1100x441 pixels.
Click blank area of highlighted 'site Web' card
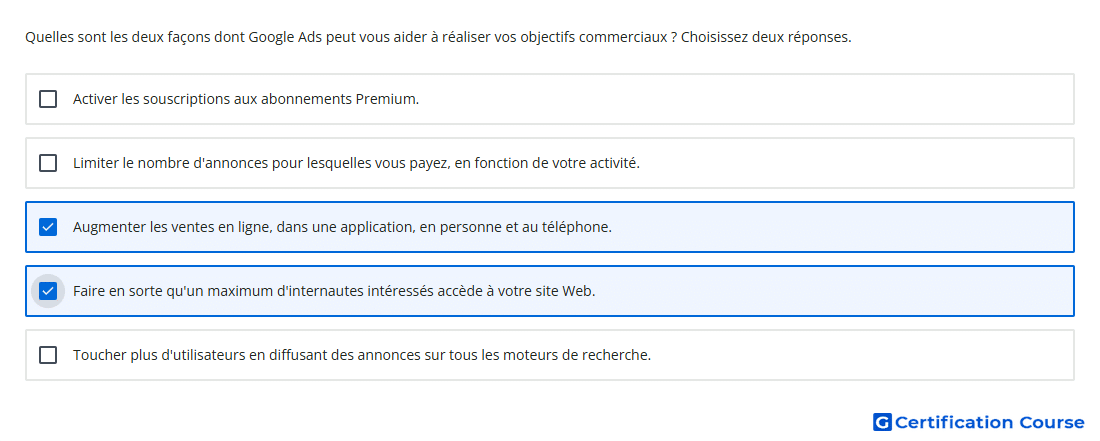(x=835, y=291)
